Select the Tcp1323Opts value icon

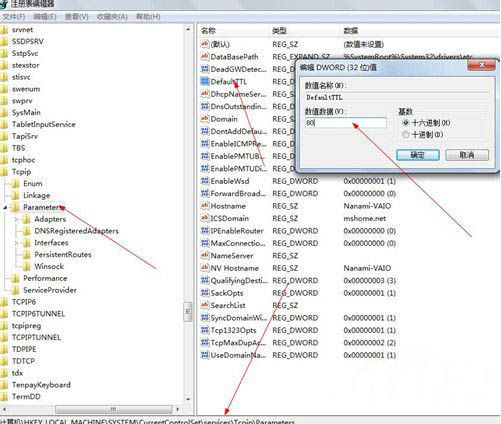pos(205,330)
